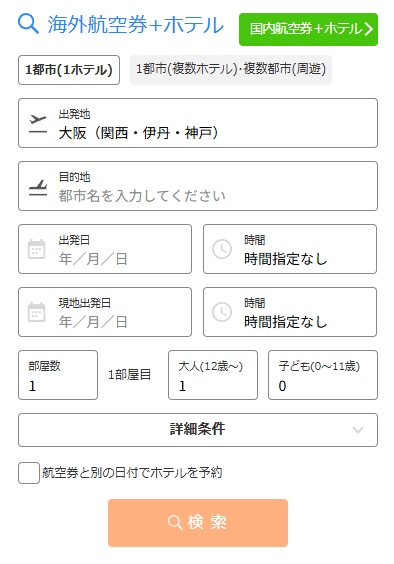Viewport: 394px width, 564px height.
Task: Open the 出発地 大阪 field
Action: tap(198, 123)
